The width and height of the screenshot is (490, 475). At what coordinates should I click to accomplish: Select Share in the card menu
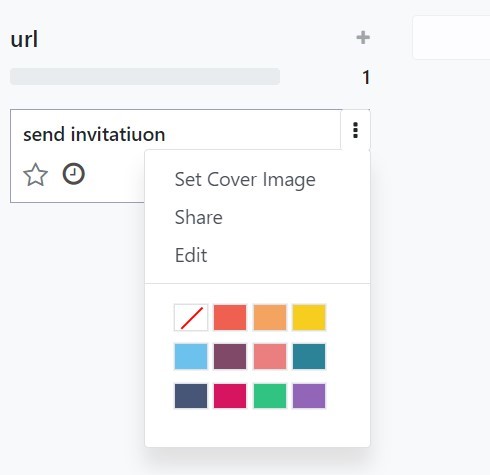tap(199, 217)
